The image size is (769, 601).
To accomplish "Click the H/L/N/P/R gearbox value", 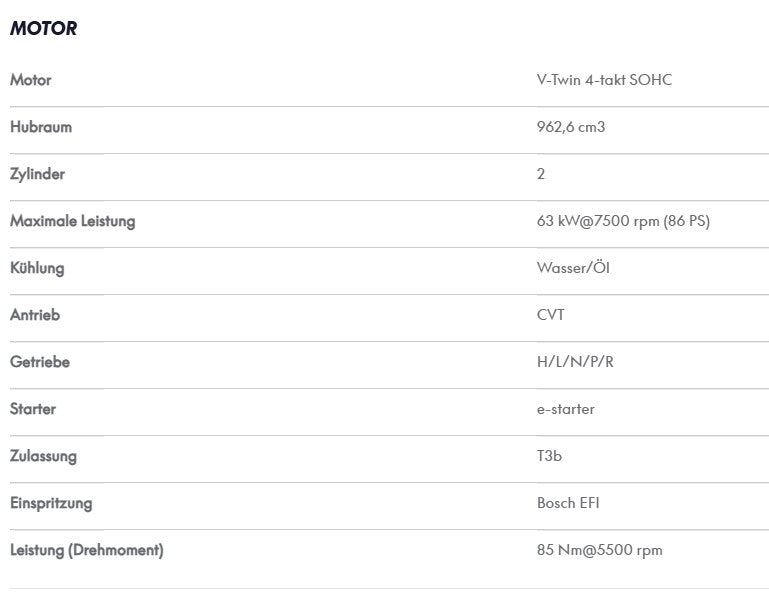I will tap(575, 362).
